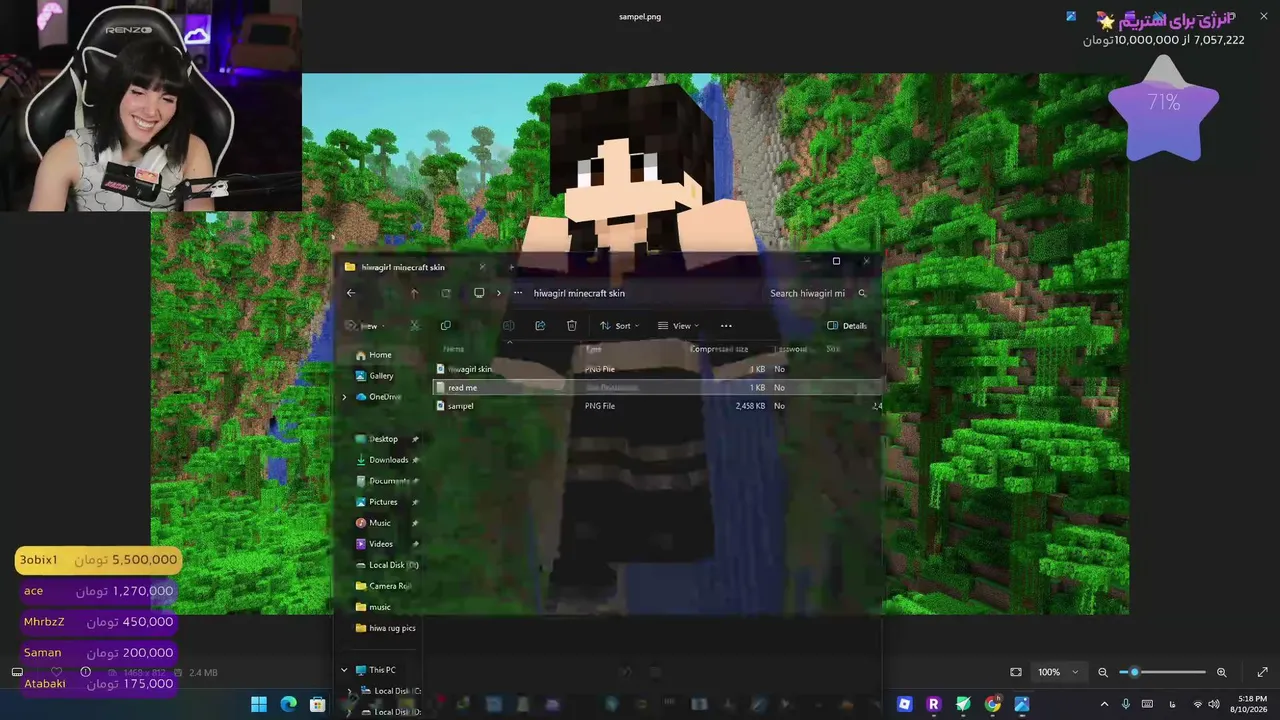Open Microsoft Edge from the taskbar
The height and width of the screenshot is (720, 1280).
[288, 704]
